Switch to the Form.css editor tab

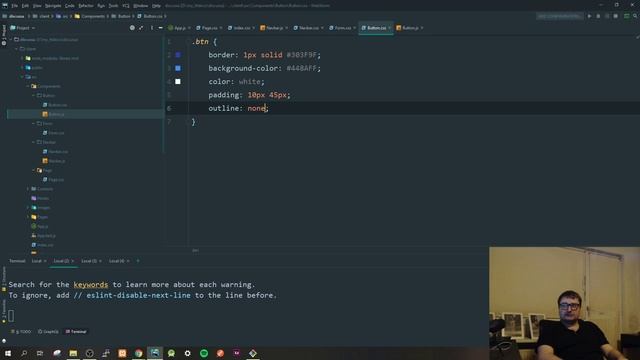tap(343, 28)
